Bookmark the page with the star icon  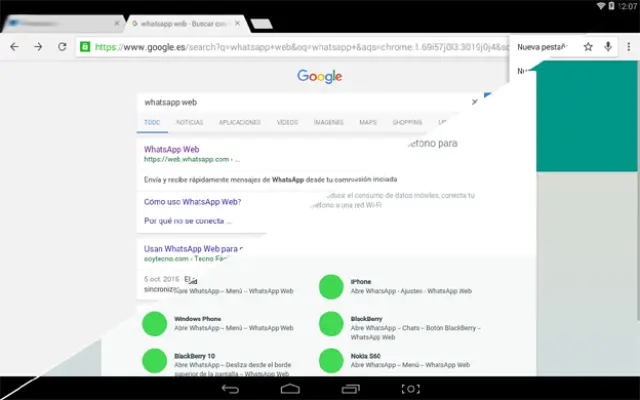coord(588,47)
